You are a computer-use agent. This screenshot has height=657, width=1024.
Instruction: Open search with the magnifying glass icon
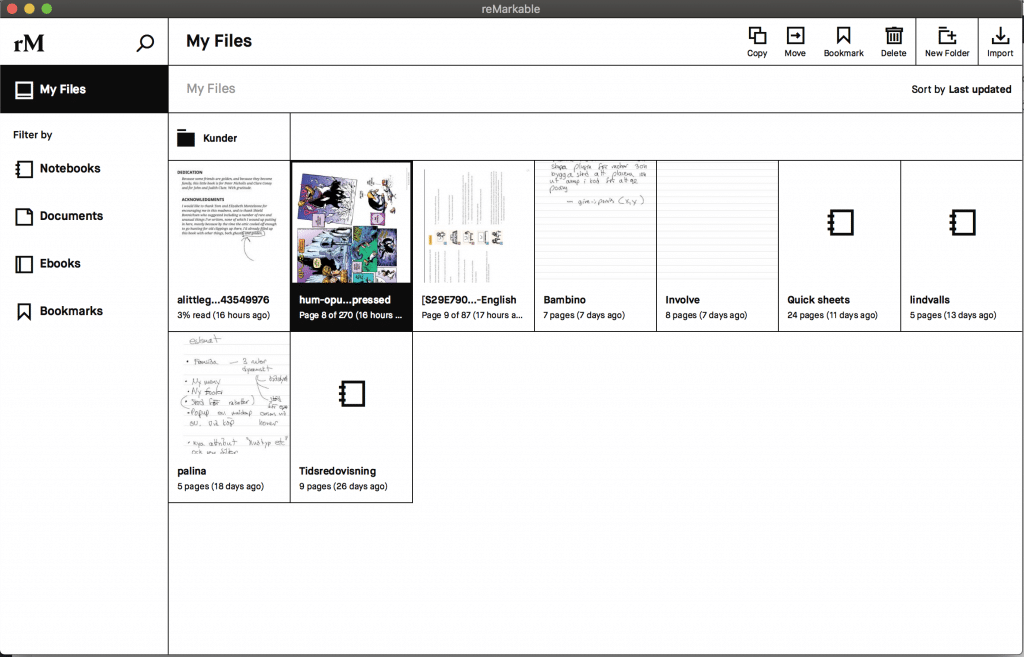point(146,42)
